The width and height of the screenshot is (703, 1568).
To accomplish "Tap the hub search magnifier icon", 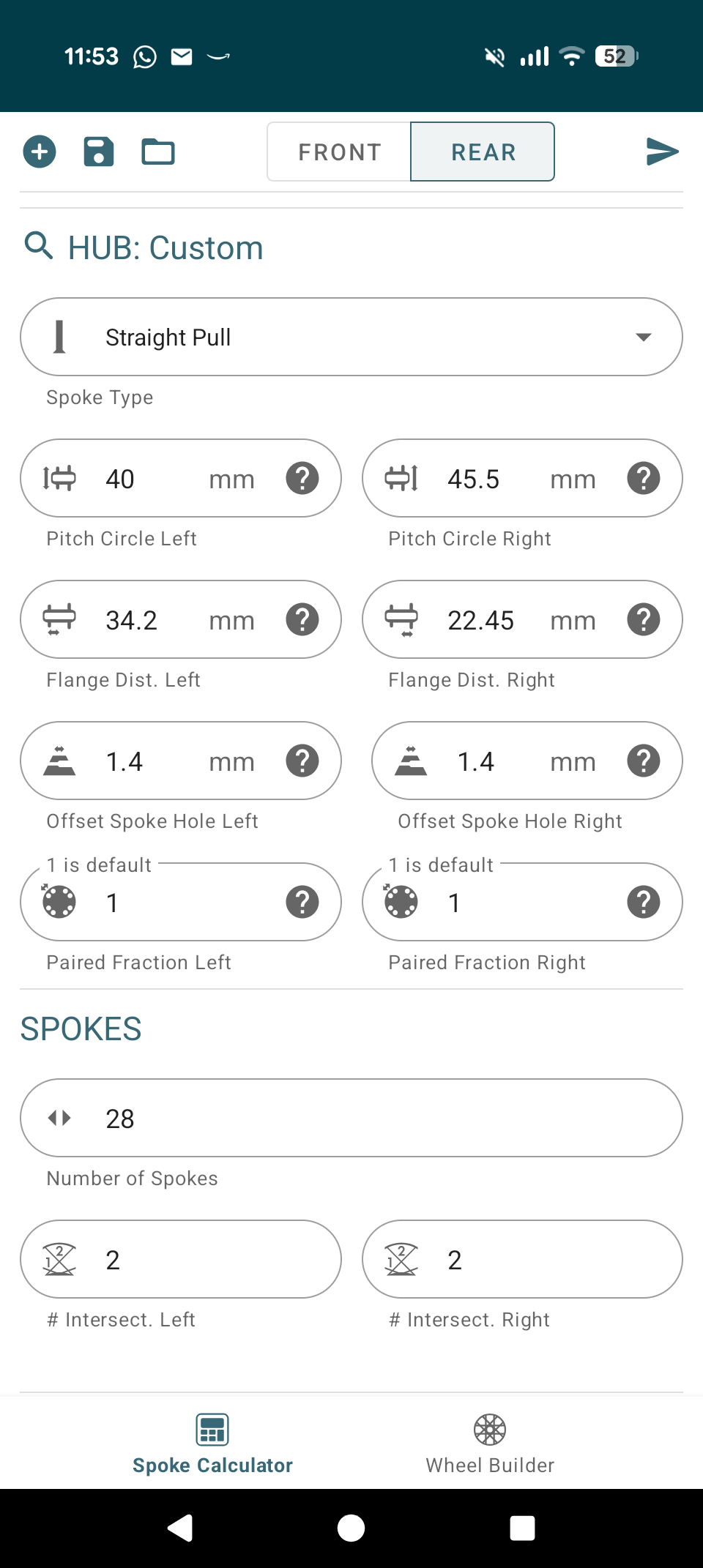I will tap(39, 247).
